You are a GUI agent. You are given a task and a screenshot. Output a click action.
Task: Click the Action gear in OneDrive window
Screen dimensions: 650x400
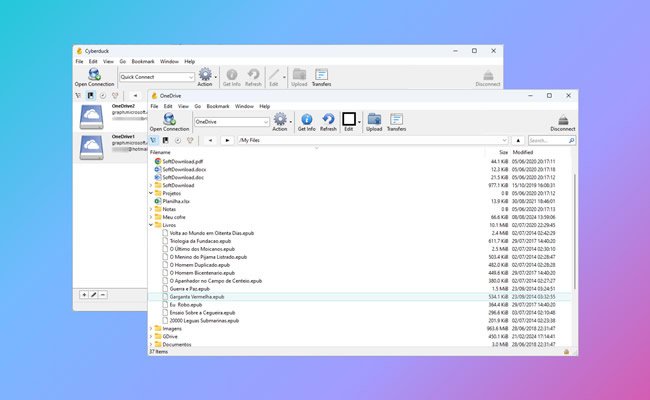[x=280, y=119]
